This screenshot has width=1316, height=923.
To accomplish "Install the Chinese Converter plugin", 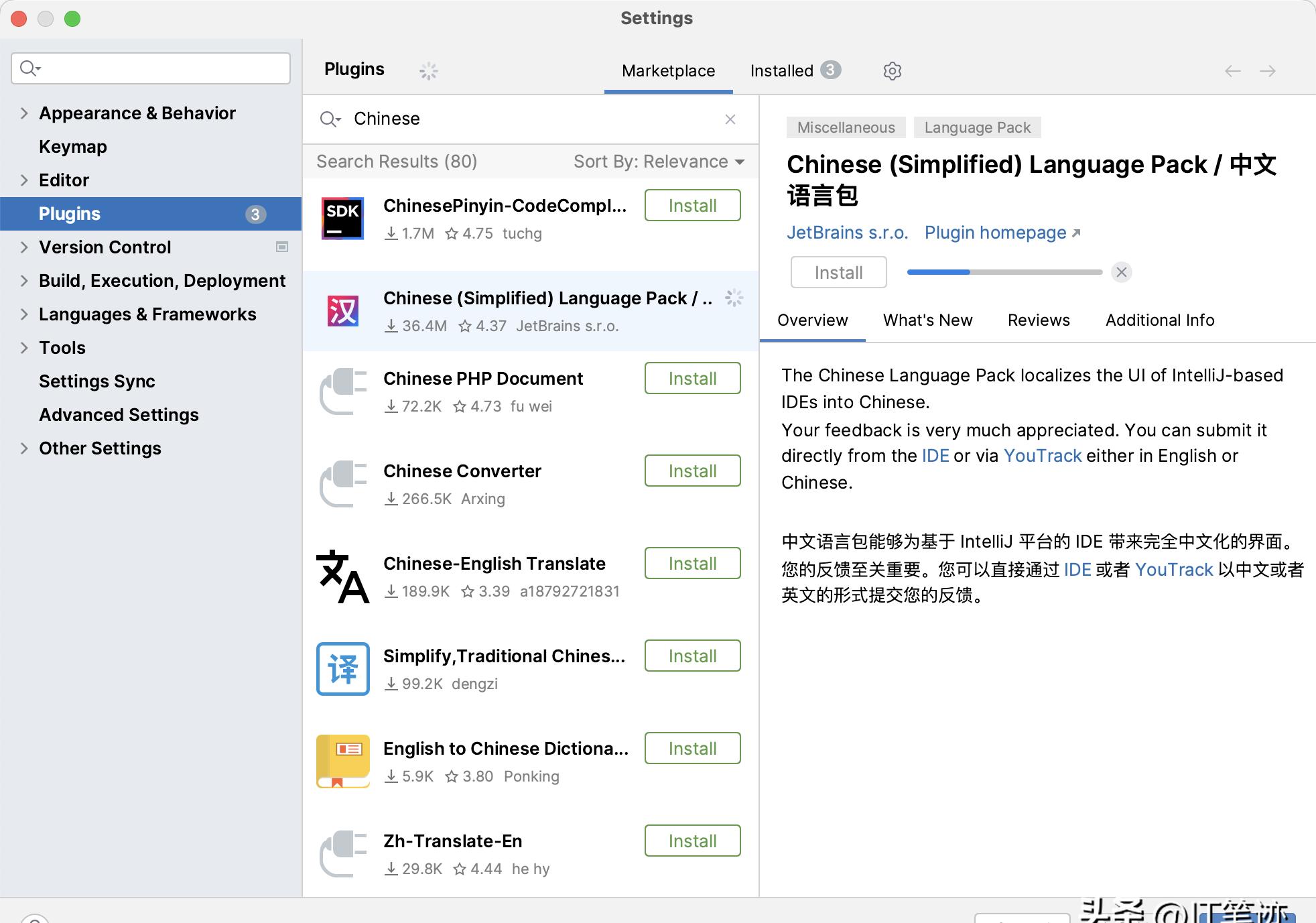I will click(692, 471).
